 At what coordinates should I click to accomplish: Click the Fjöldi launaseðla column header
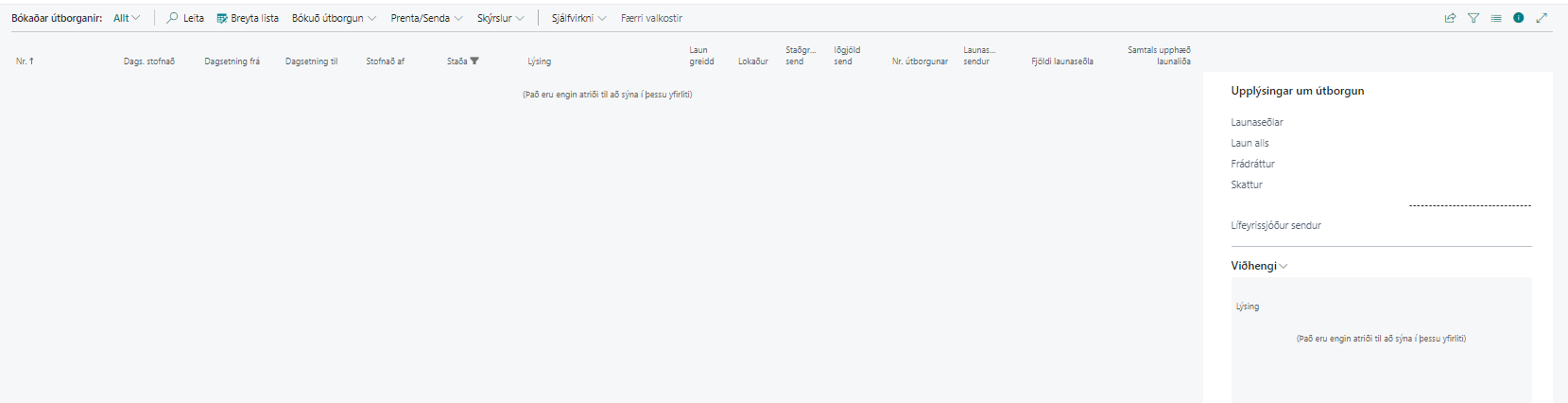point(1062,61)
